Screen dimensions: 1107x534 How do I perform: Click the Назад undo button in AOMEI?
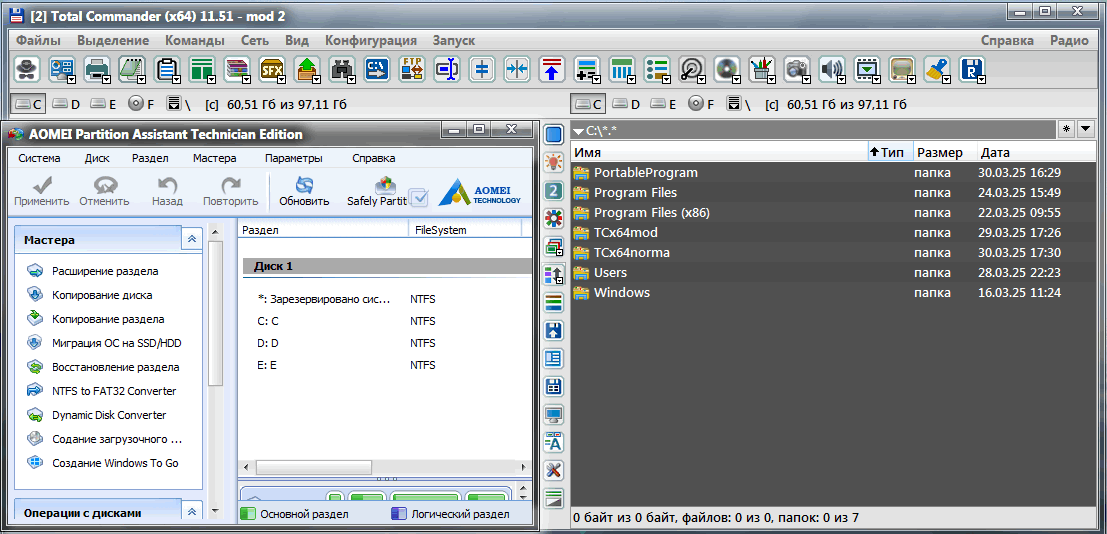tap(167, 191)
